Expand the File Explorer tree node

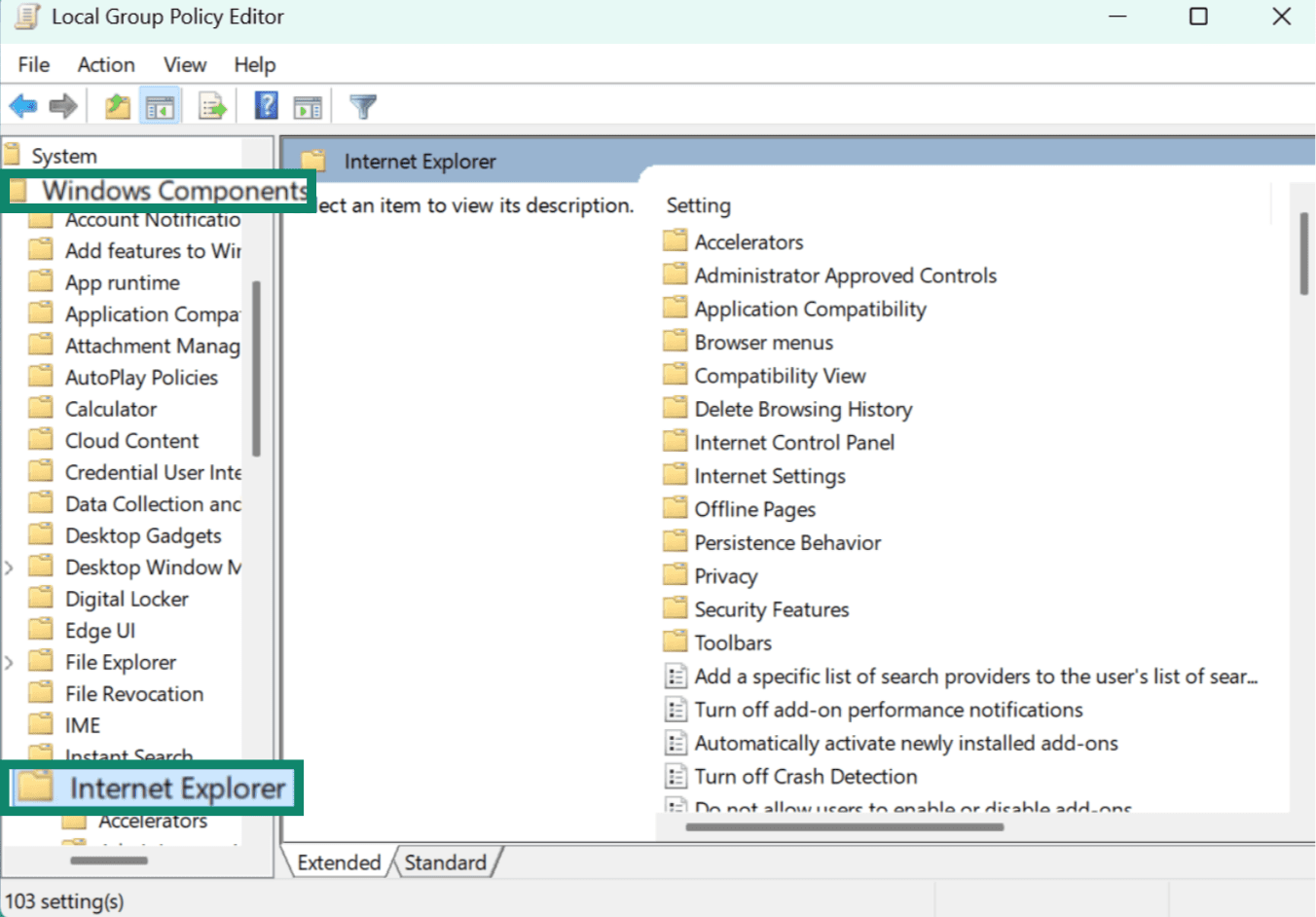(x=10, y=662)
